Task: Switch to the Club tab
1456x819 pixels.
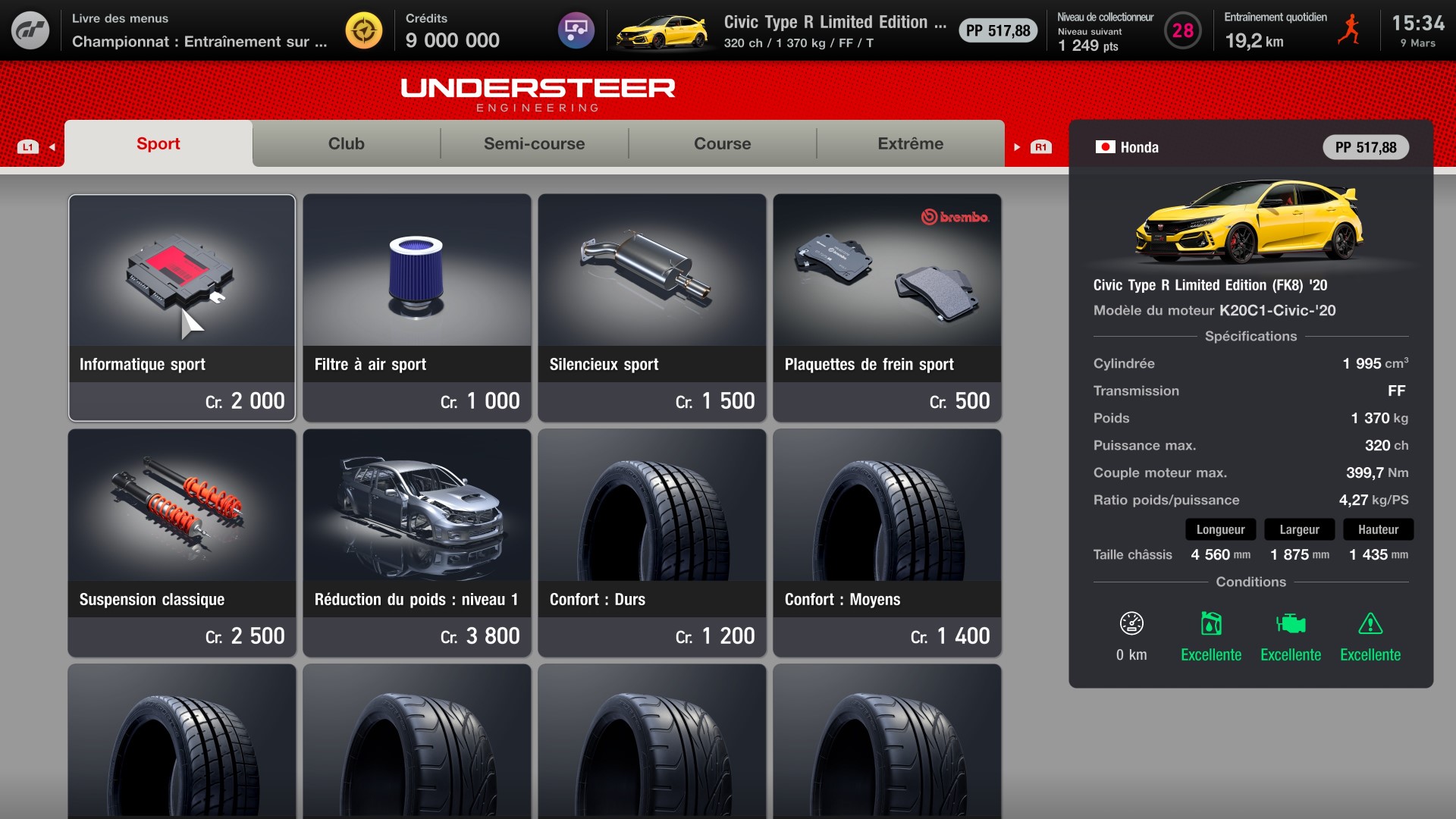Action: coord(347,143)
